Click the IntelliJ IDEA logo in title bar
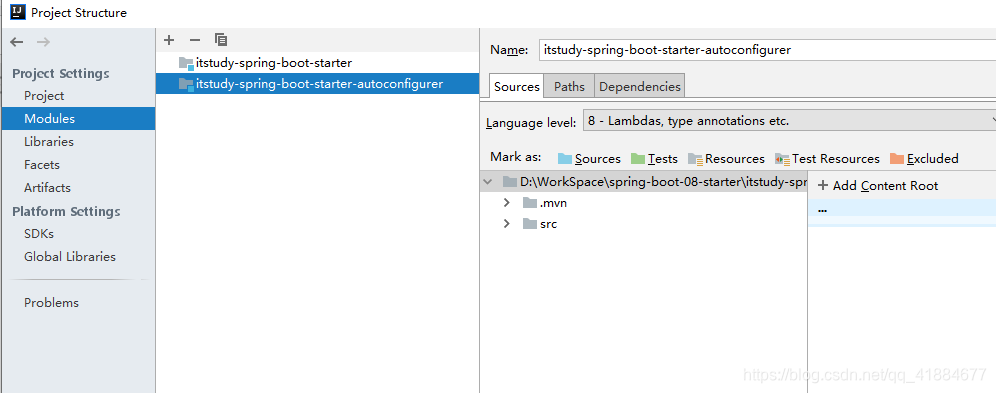996x393 pixels. click(x=18, y=12)
